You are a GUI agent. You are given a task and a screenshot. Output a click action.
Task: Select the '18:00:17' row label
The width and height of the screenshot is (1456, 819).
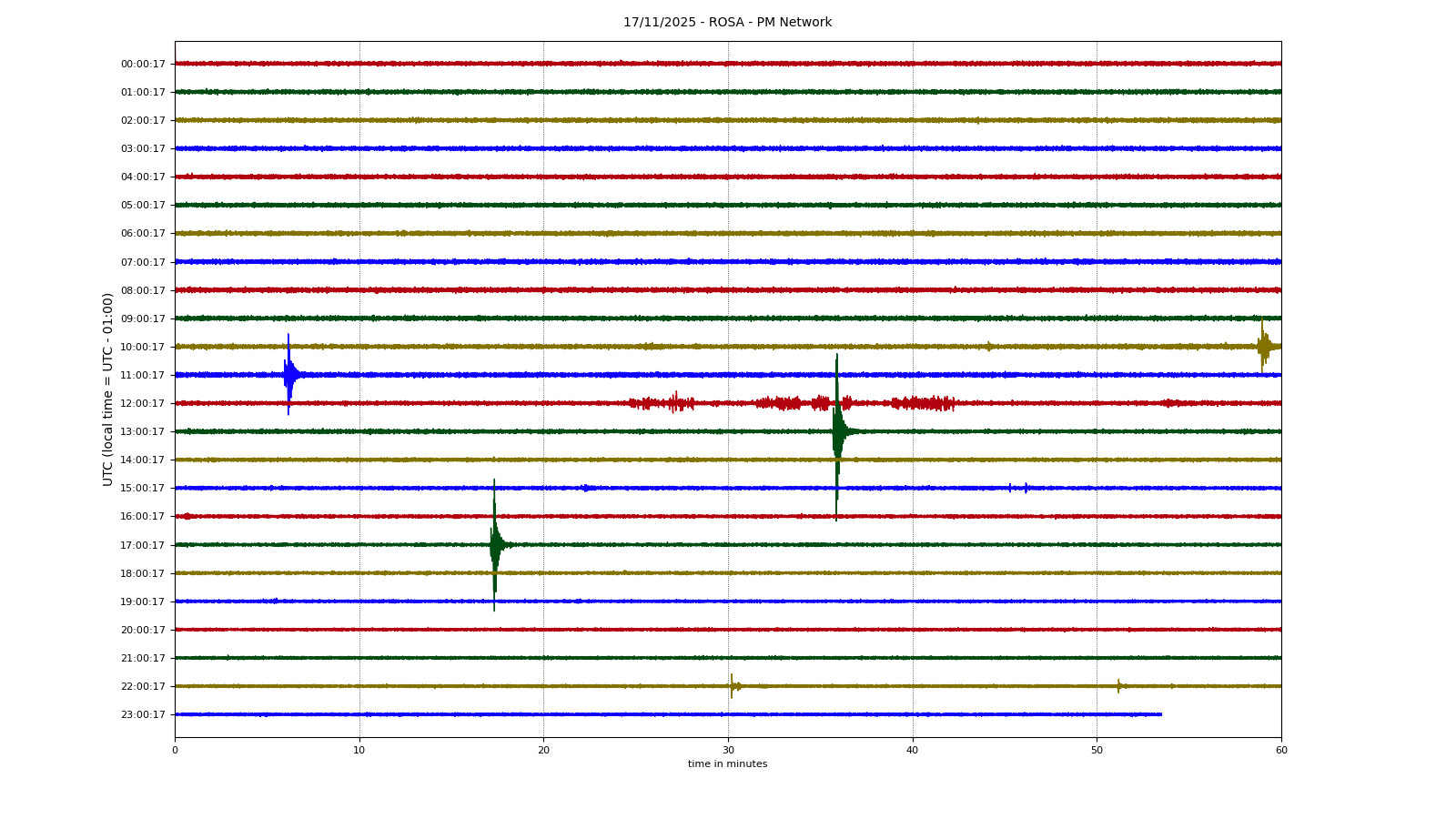[143, 574]
